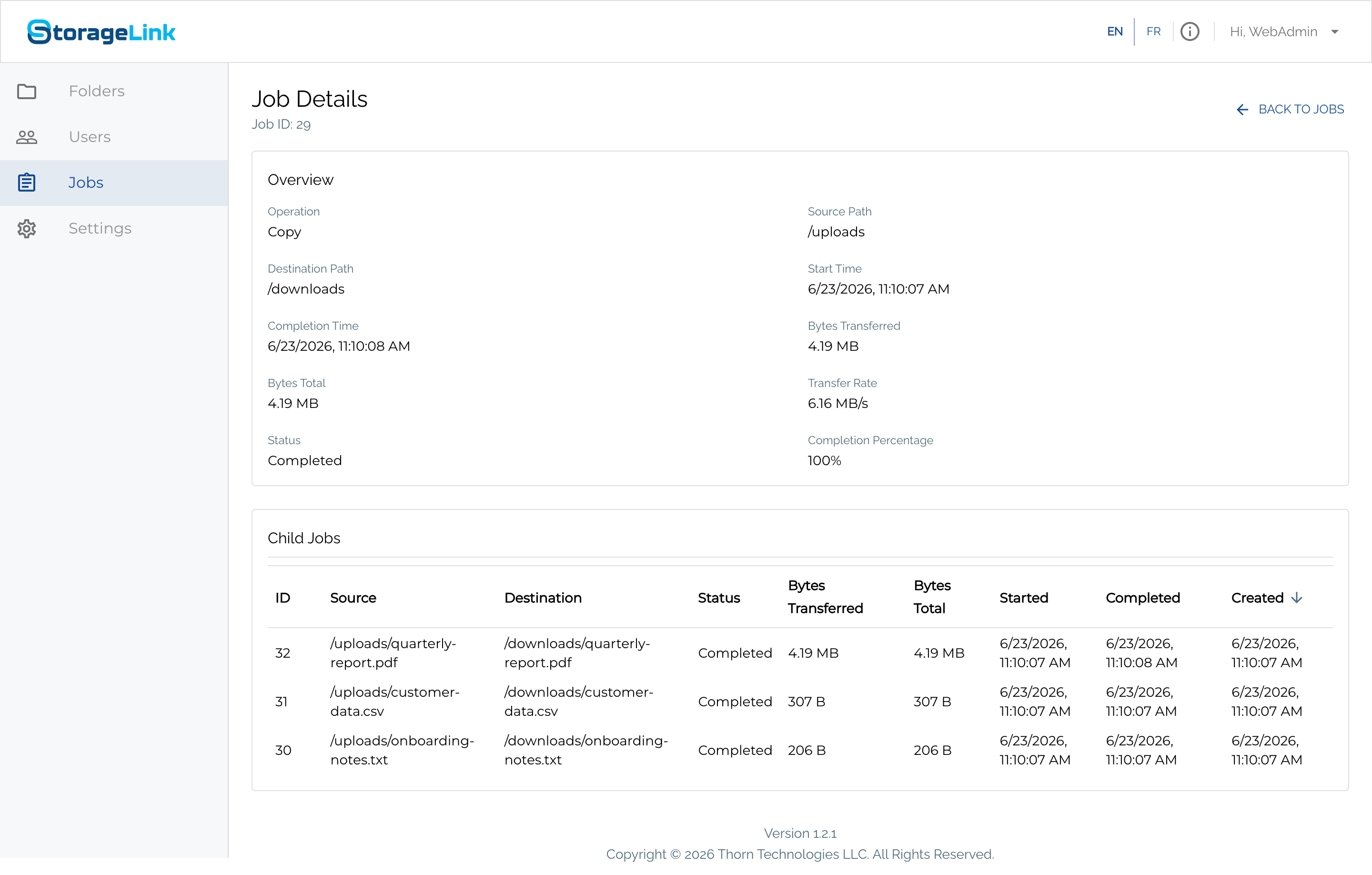Open the info circle icon
Image resolution: width=1372 pixels, height=875 pixels.
(x=1190, y=31)
